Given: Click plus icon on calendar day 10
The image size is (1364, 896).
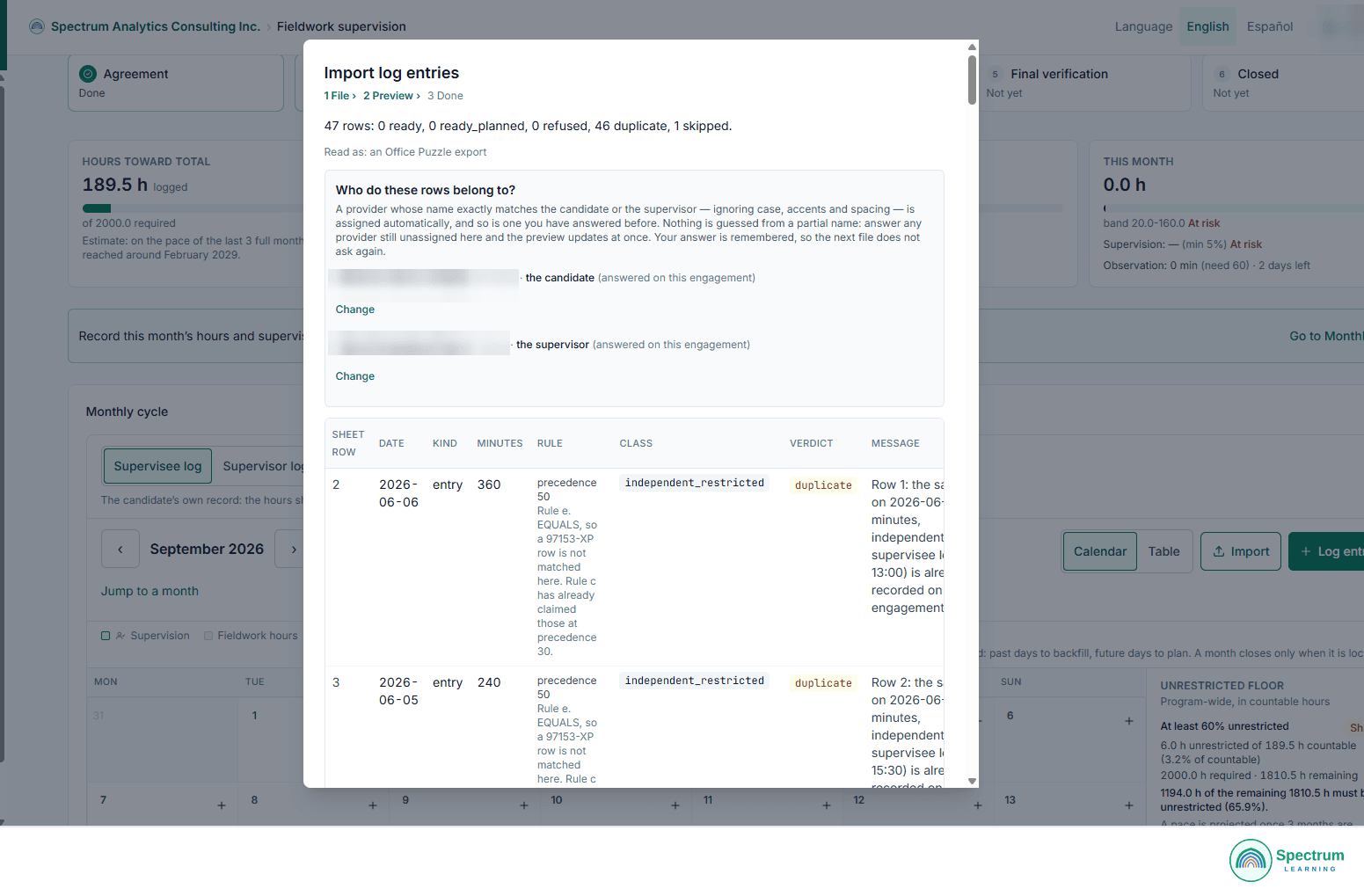Looking at the screenshot, I should coord(675,805).
